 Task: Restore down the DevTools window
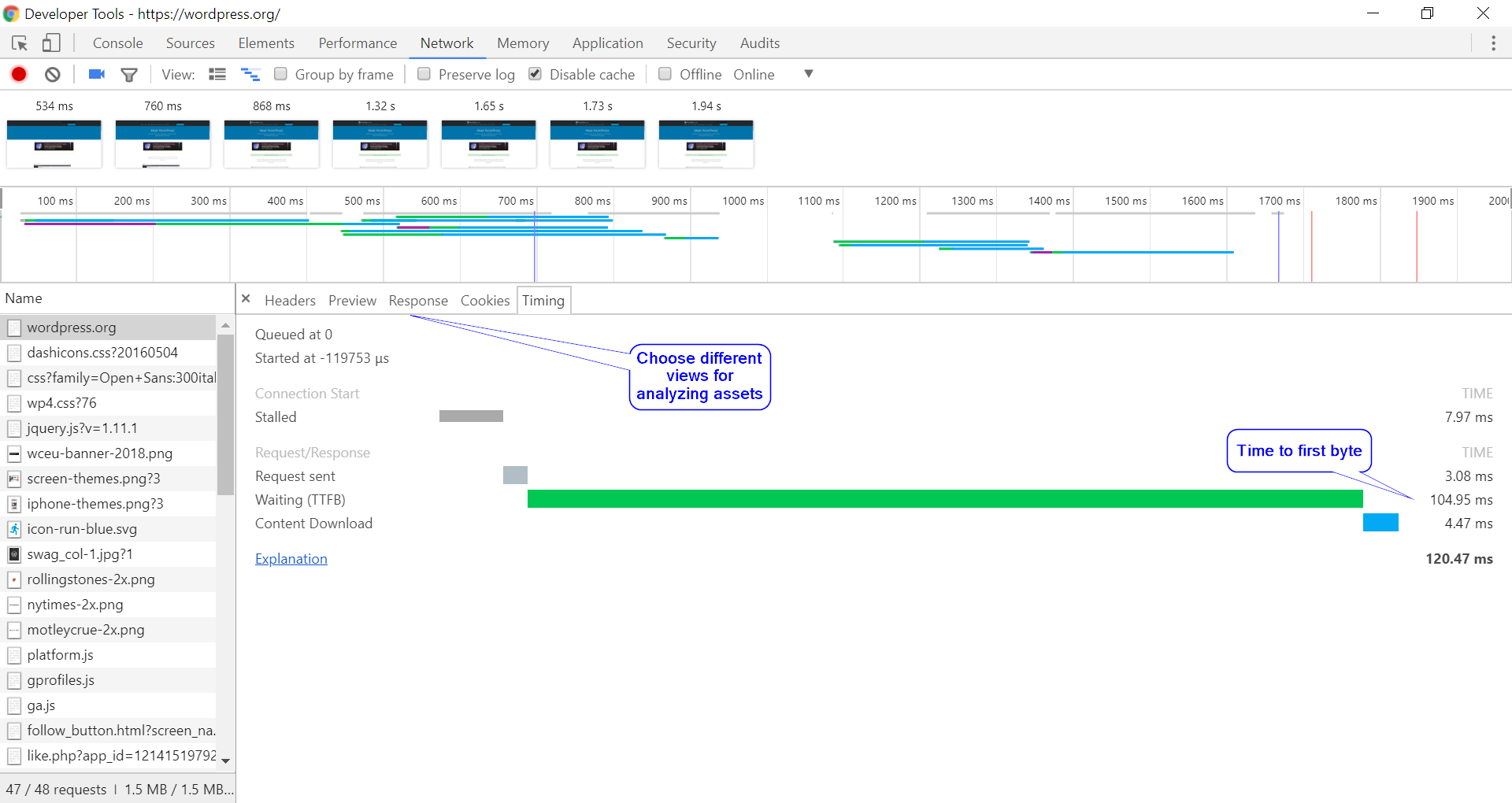pos(1427,13)
